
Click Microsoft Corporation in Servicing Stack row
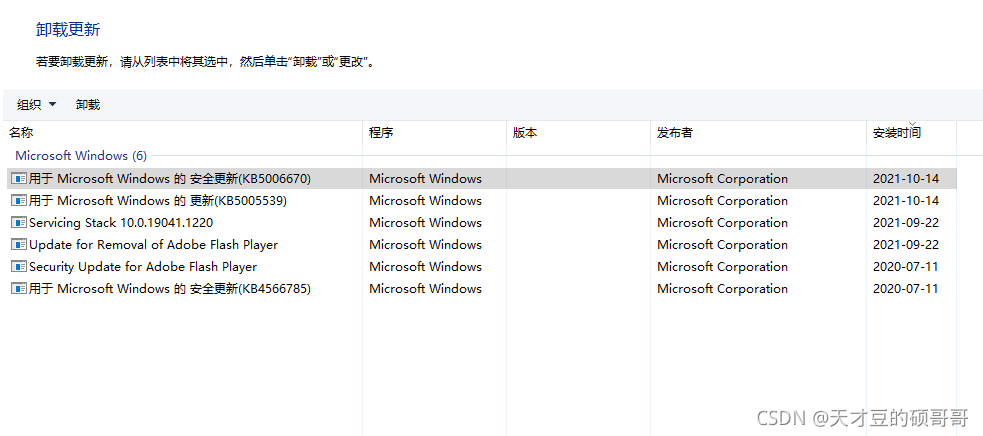[x=722, y=223]
